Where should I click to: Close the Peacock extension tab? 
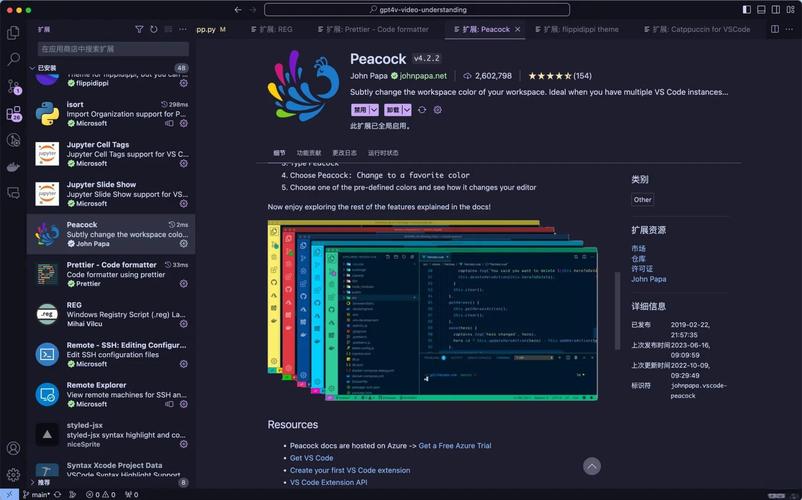[518, 30]
